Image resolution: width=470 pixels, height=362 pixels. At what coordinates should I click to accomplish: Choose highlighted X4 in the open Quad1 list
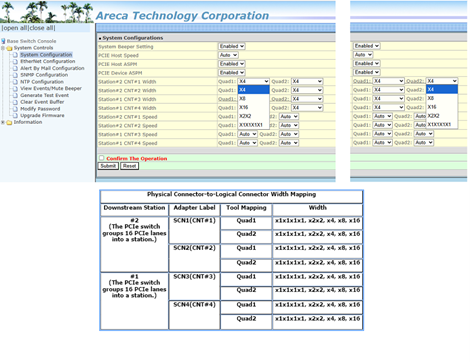pyautogui.click(x=253, y=90)
